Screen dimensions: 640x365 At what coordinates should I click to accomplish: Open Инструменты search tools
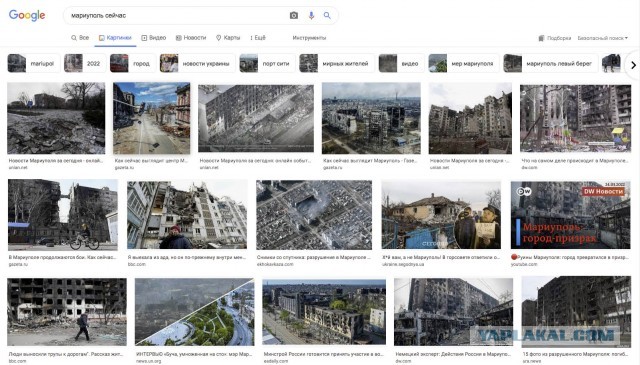(309, 38)
